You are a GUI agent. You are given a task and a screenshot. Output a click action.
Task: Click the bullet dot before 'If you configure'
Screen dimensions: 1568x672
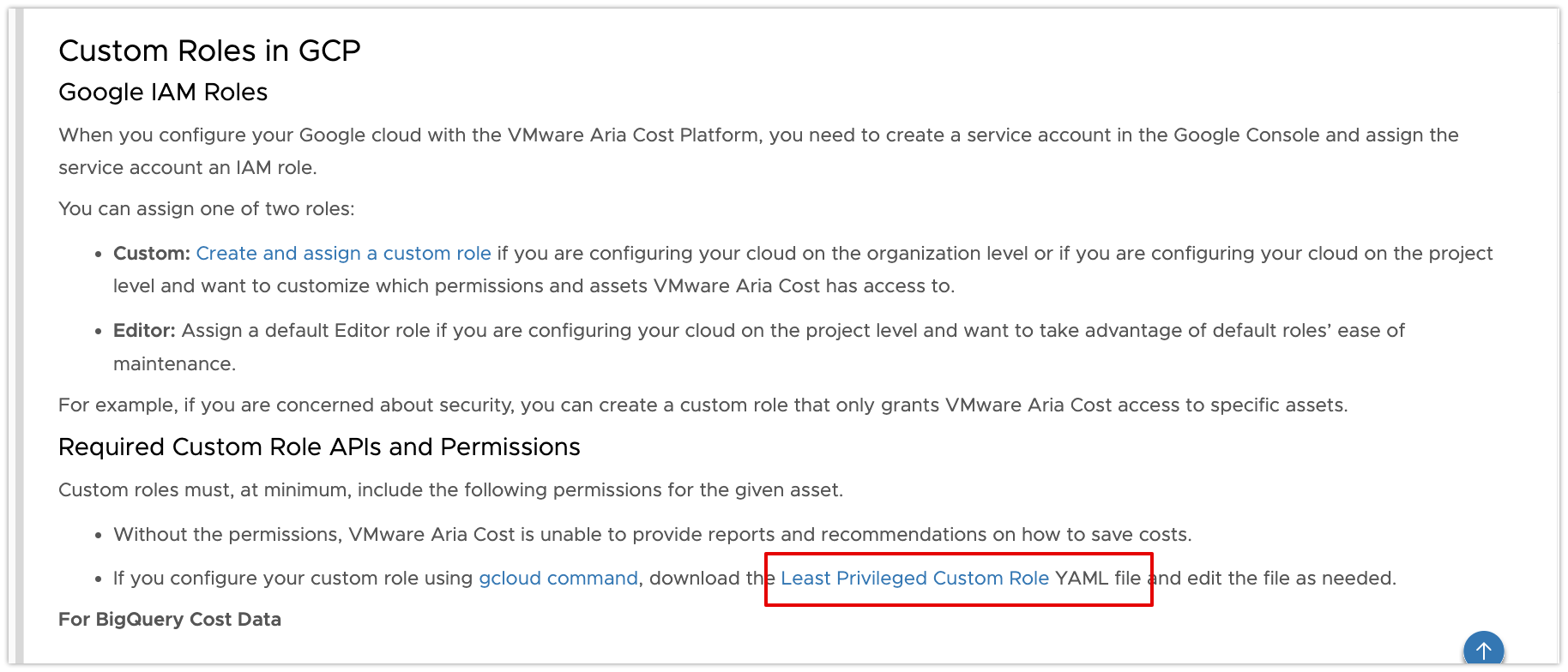click(x=99, y=579)
